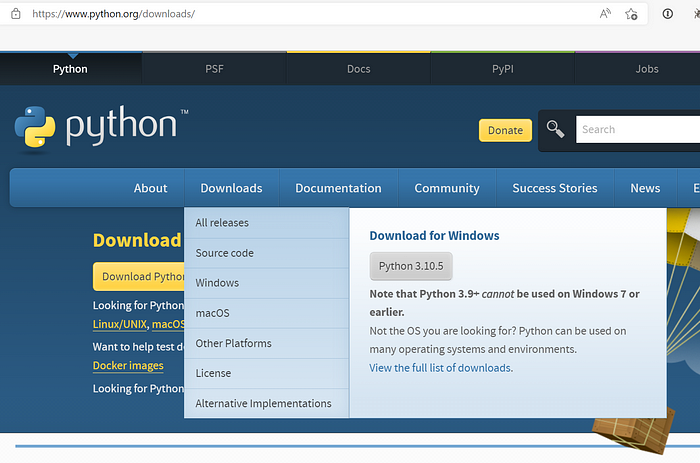Click the magnifying glass search icon
This screenshot has width=700, height=463.
[555, 129]
